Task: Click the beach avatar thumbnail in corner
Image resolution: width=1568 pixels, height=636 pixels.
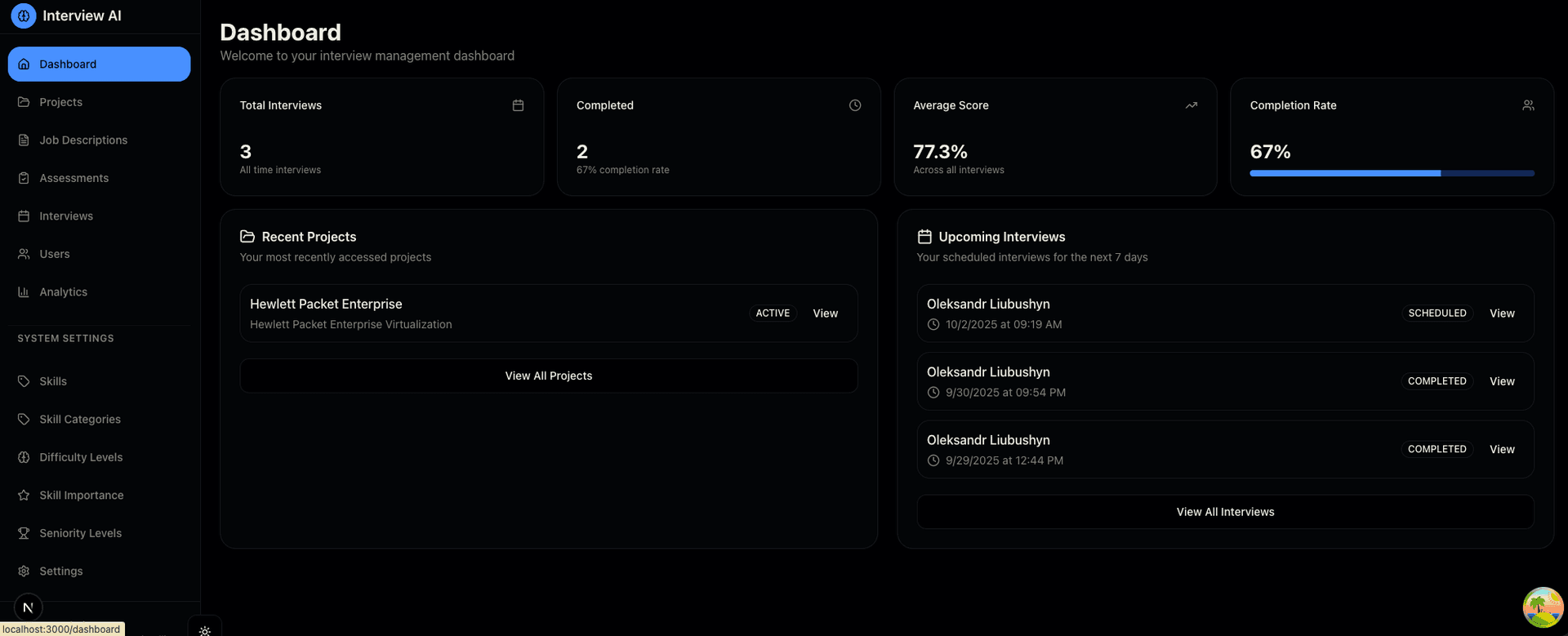Action: point(1542,607)
